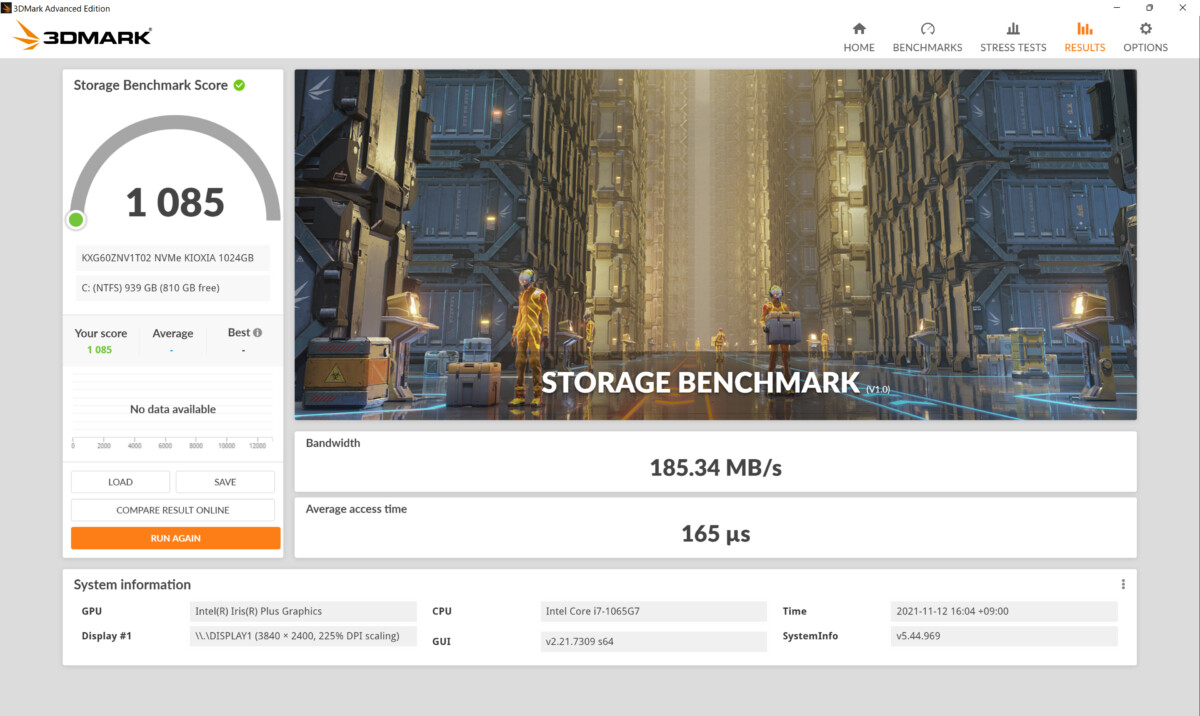Screen dimensions: 1200x716
Task: Maximize the 3DMark window
Action: coord(1149,8)
